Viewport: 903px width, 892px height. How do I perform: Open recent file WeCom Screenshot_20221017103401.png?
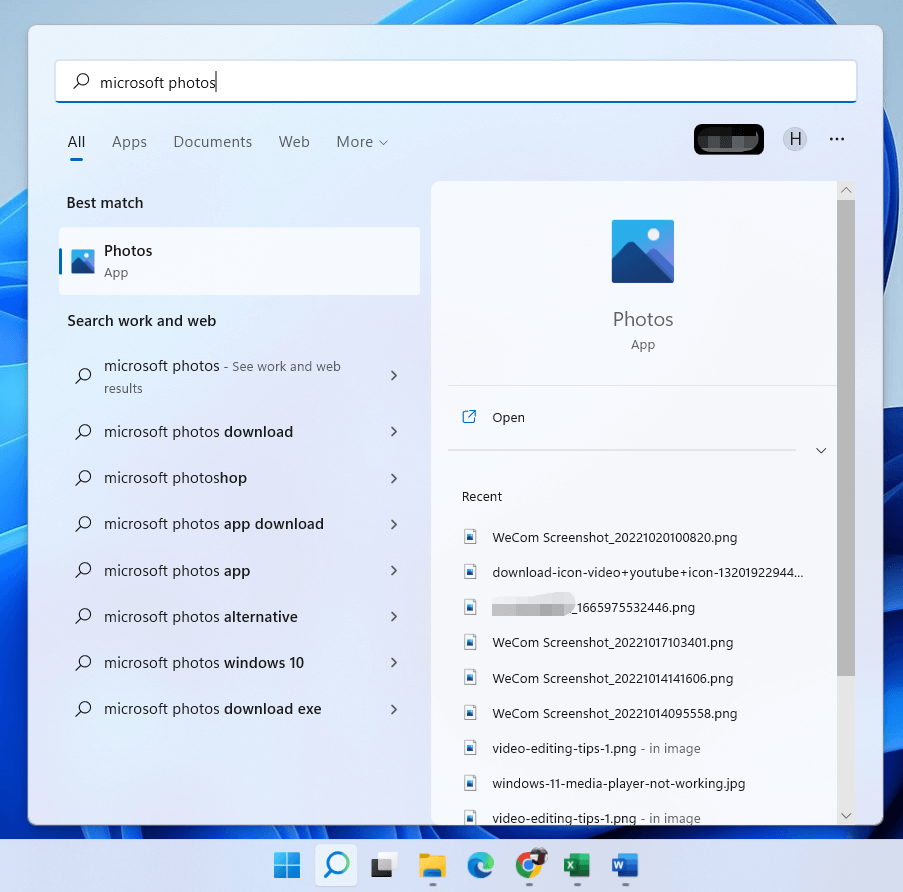click(x=613, y=643)
